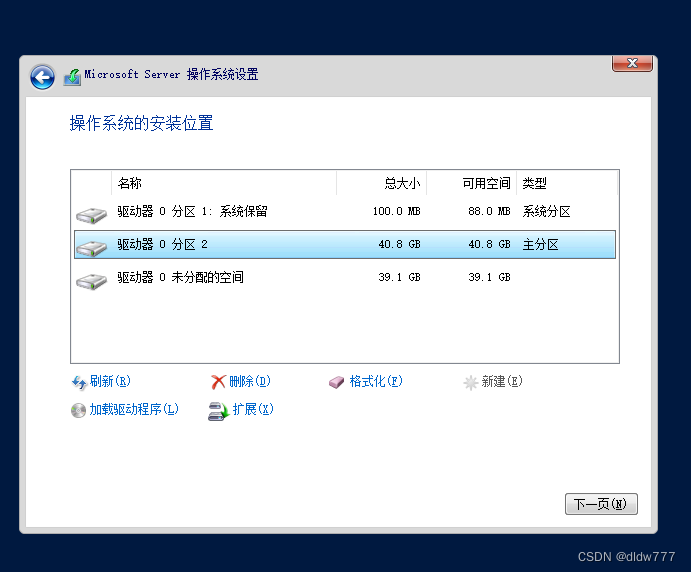Click the refresh arrows icon beside 刷新

[79, 382]
